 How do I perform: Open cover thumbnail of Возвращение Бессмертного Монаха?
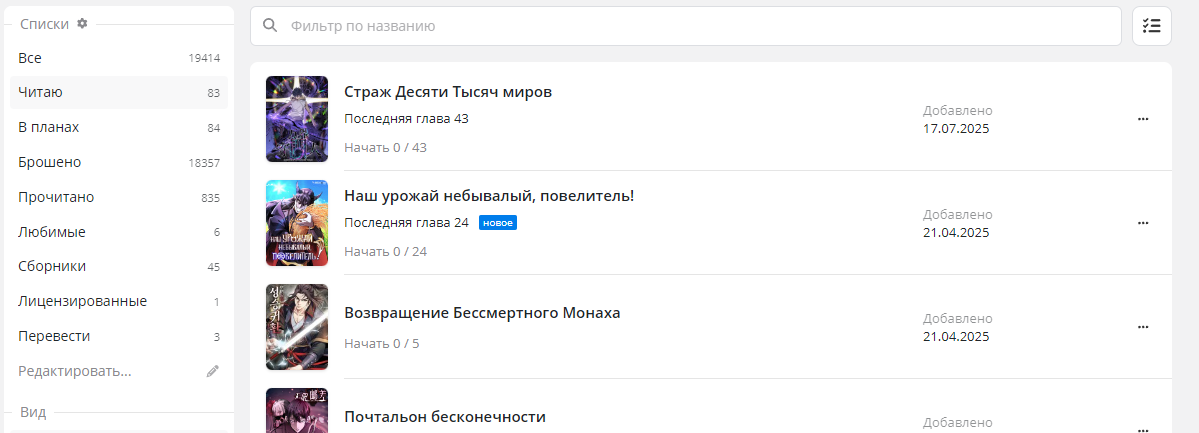(x=297, y=327)
